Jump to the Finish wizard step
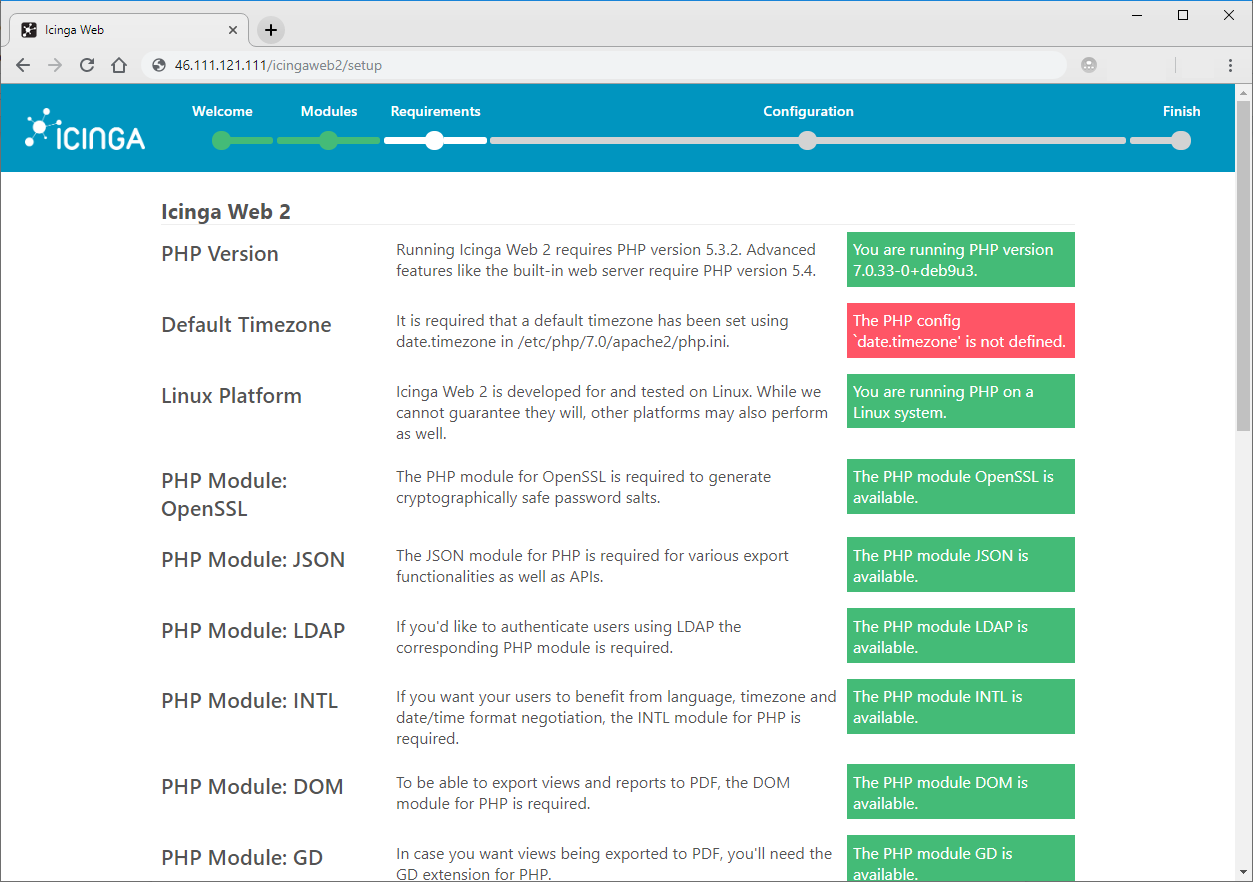The height and width of the screenshot is (882, 1253). (1181, 111)
